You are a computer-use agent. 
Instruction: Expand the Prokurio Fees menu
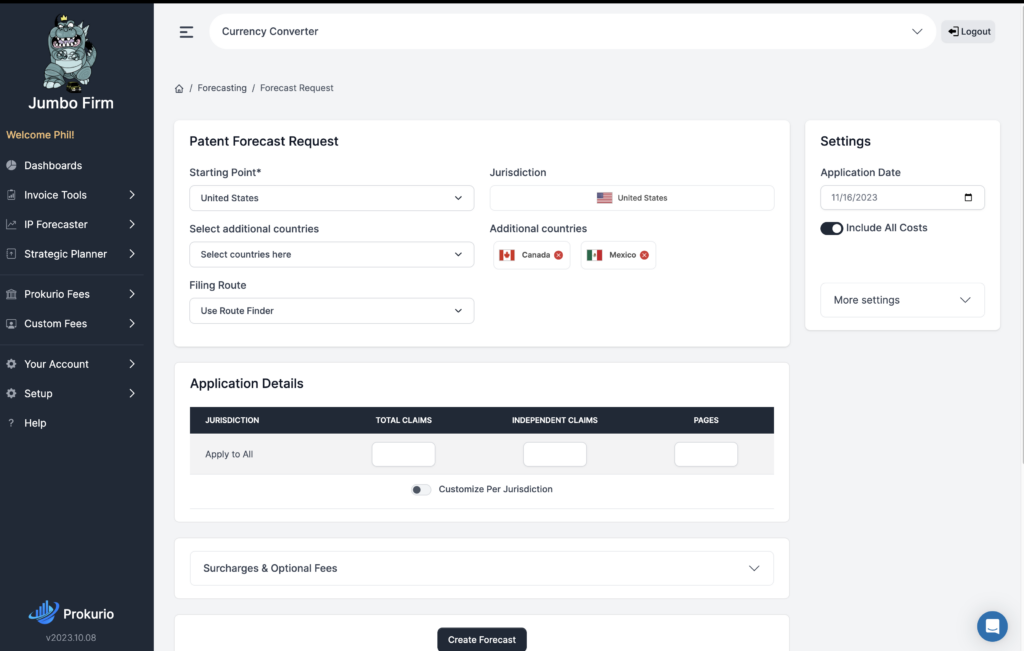pos(71,294)
